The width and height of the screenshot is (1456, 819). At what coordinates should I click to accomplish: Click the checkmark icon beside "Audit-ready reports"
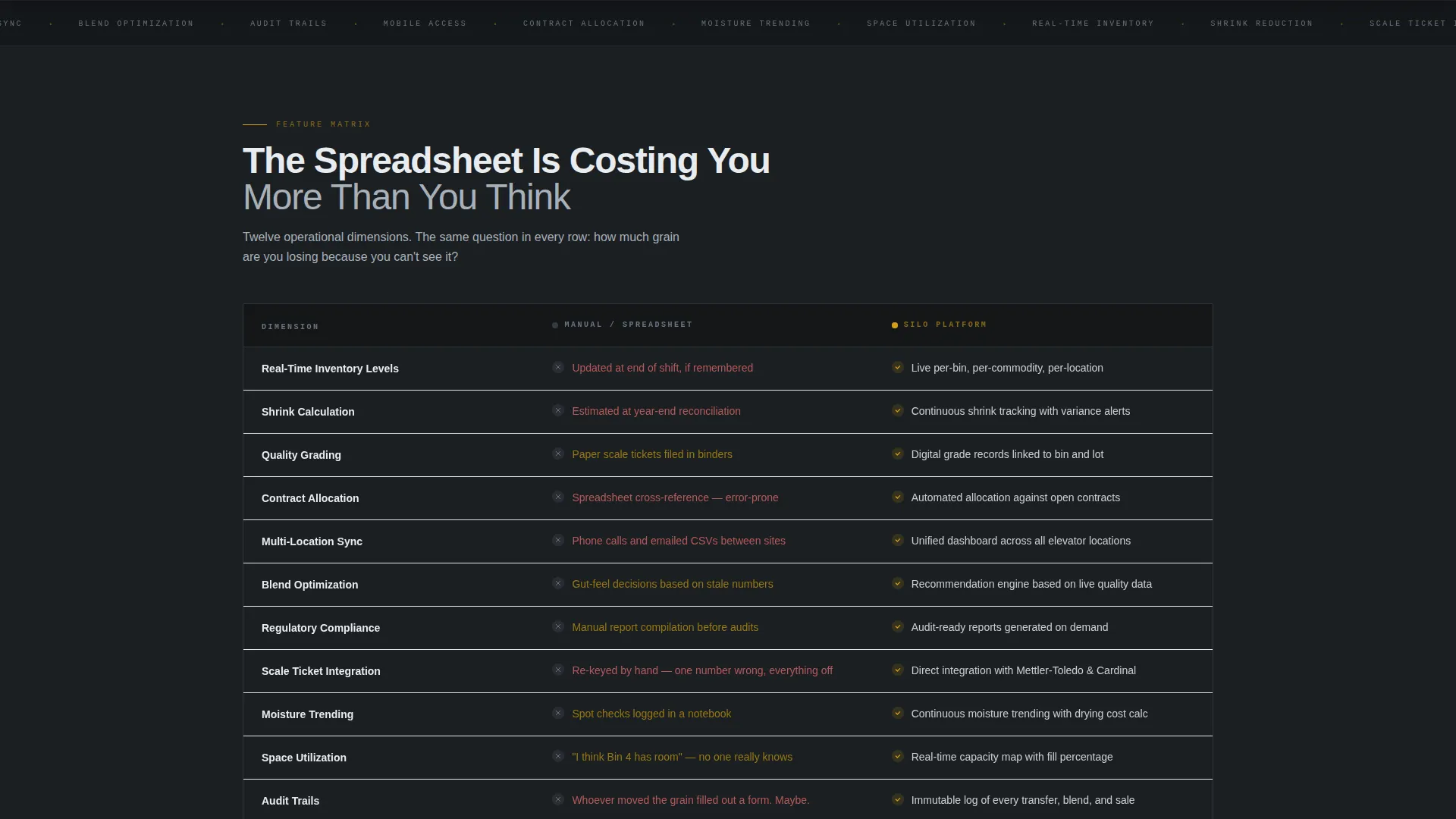[x=898, y=627]
